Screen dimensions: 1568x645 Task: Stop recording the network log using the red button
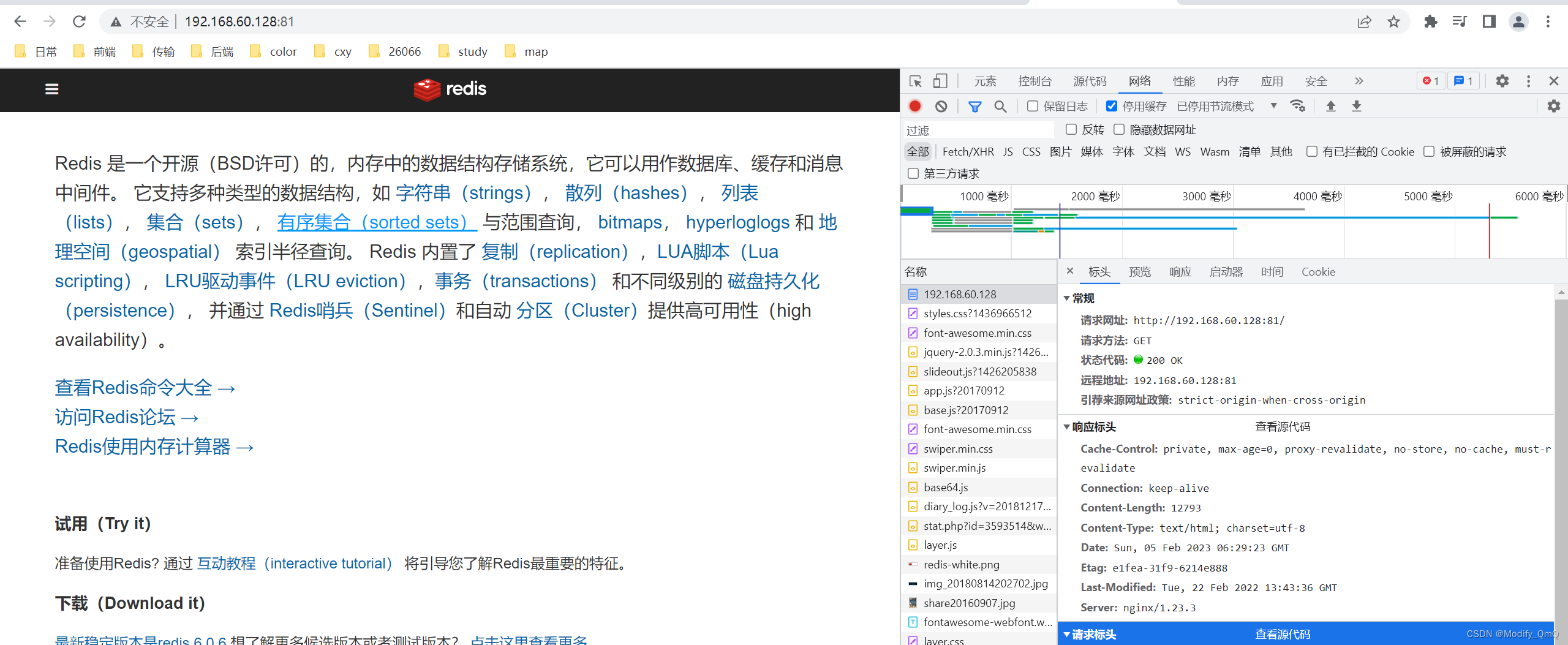pos(915,107)
